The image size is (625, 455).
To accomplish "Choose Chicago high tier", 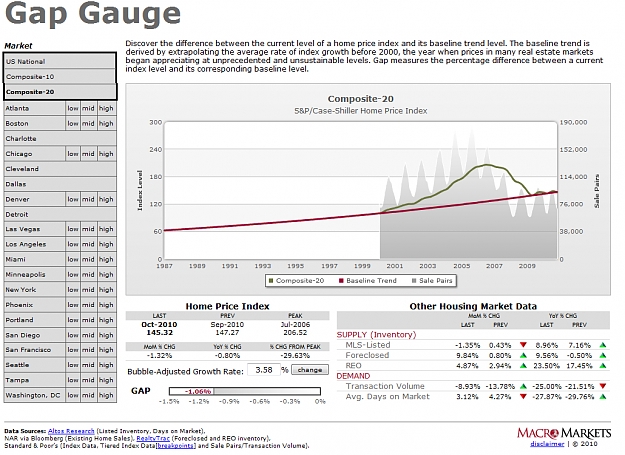I will 106,154.
